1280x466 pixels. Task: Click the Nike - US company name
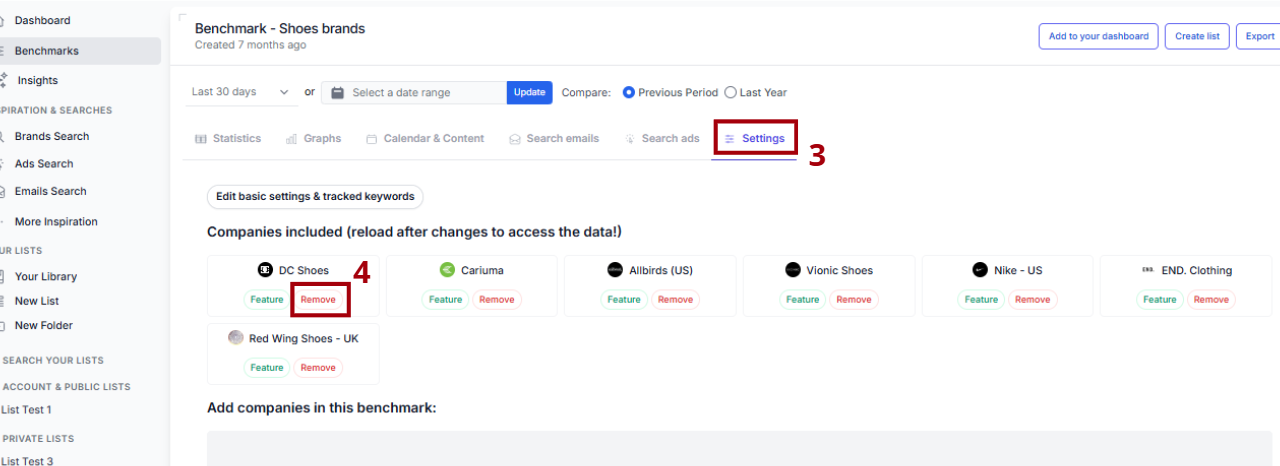pyautogui.click(x=1018, y=270)
